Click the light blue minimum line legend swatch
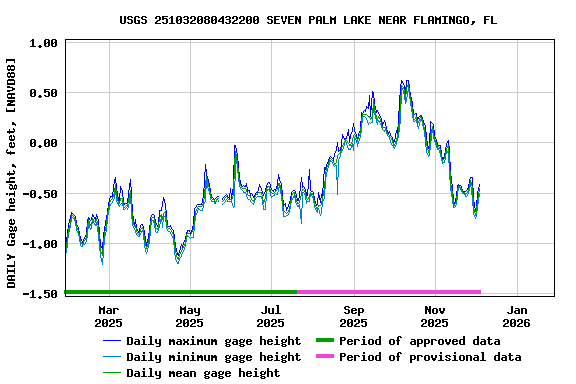This screenshot has width=576, height=384. 112,357
